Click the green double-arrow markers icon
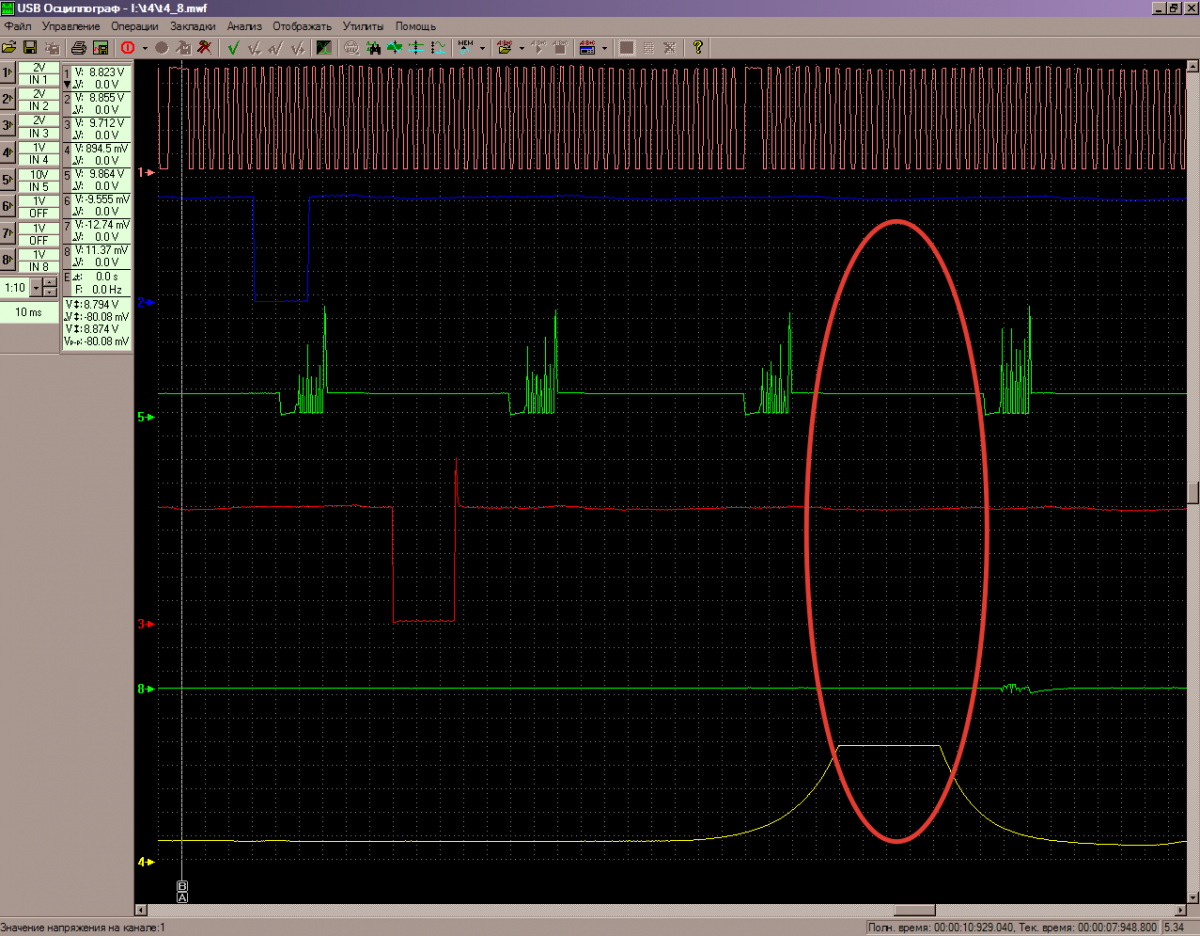Image resolution: width=1200 pixels, height=936 pixels. (x=394, y=47)
